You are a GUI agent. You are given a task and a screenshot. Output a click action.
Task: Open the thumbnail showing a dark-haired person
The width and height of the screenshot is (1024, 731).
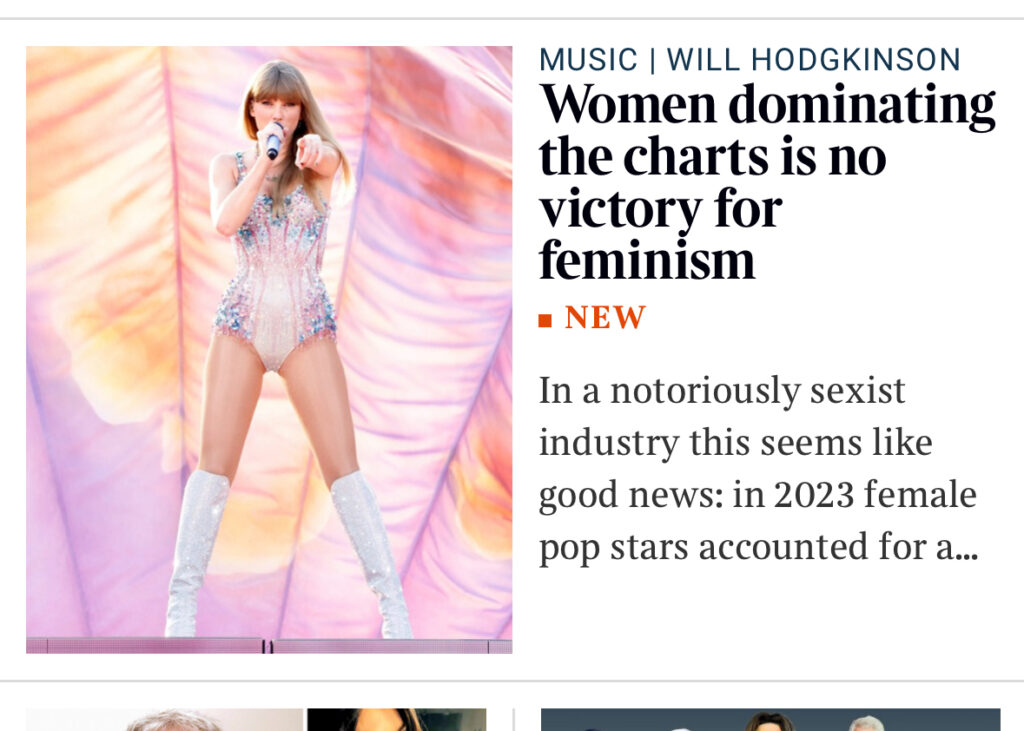396,719
